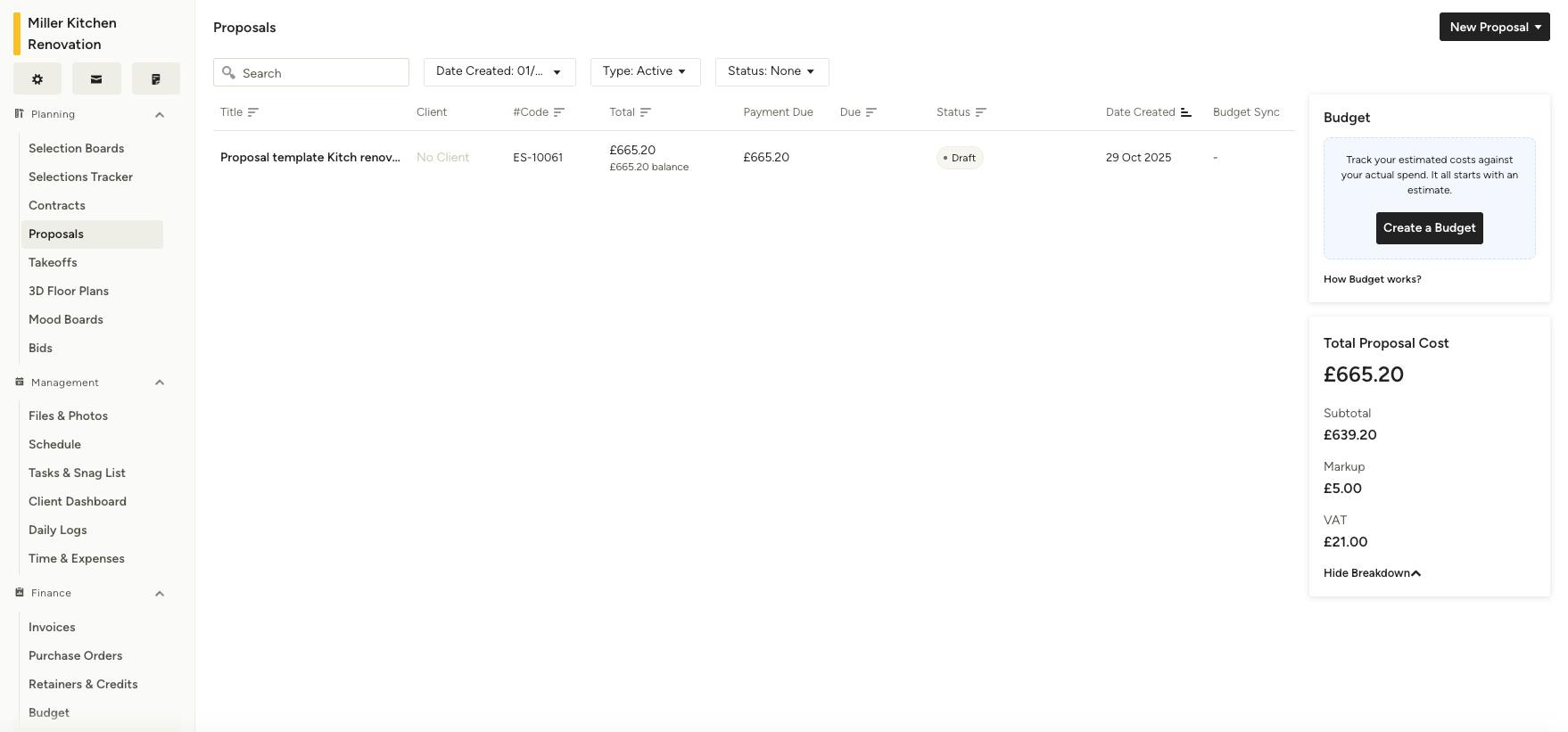
Task: Collapse the Finance section
Action: coord(160,594)
